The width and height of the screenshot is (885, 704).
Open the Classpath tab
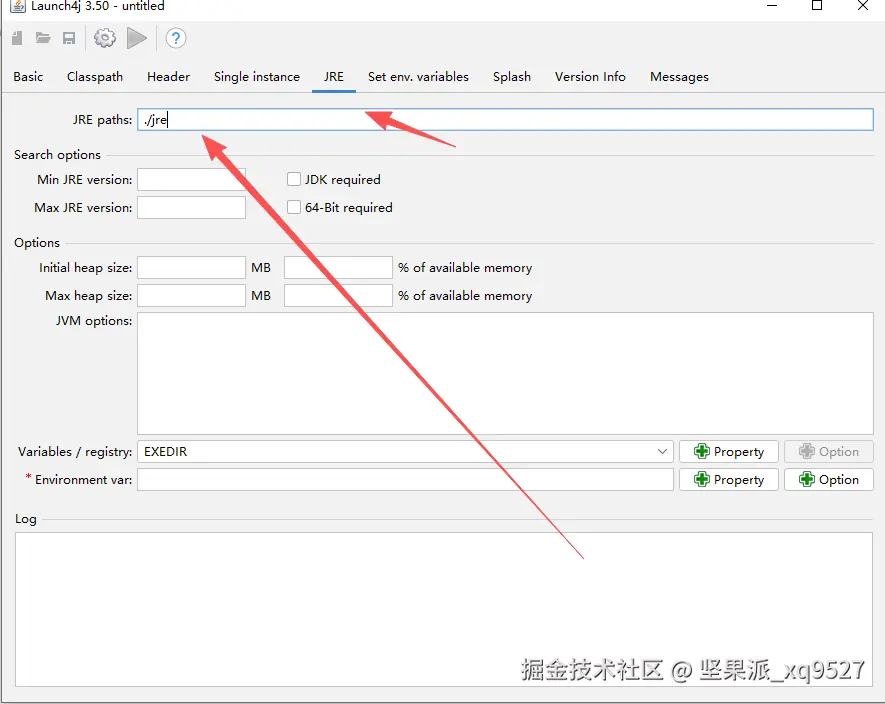tap(95, 77)
